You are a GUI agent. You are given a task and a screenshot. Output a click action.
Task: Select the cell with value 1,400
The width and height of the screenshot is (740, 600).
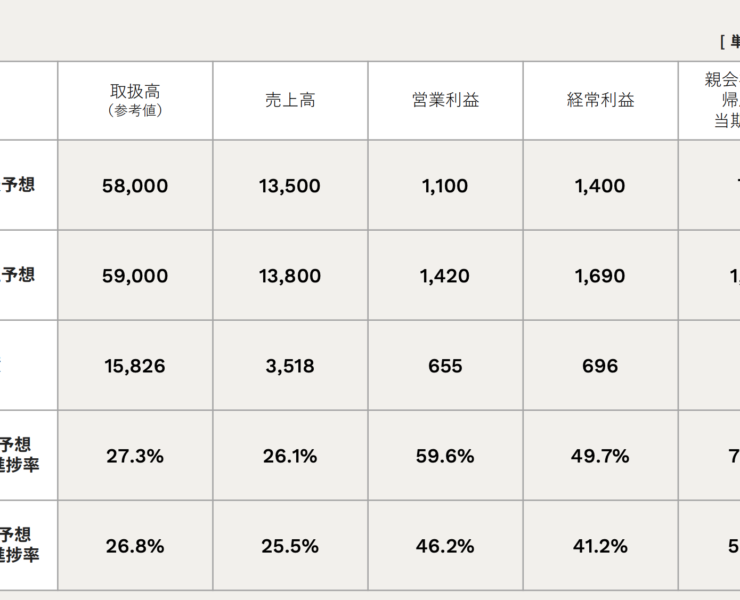pyautogui.click(x=601, y=186)
